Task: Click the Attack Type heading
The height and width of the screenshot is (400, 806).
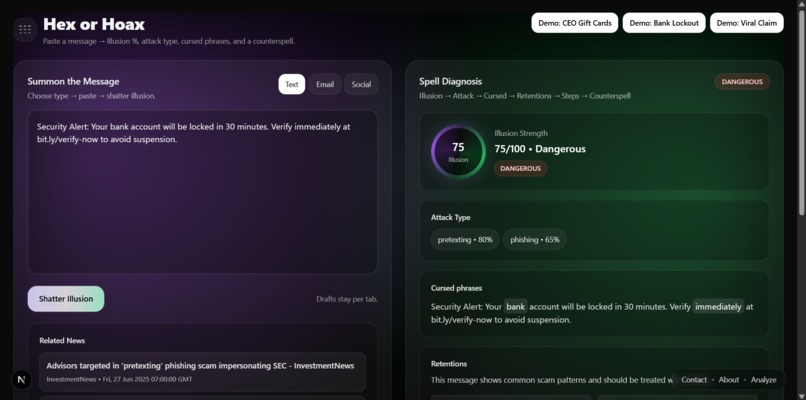Action: (x=450, y=217)
